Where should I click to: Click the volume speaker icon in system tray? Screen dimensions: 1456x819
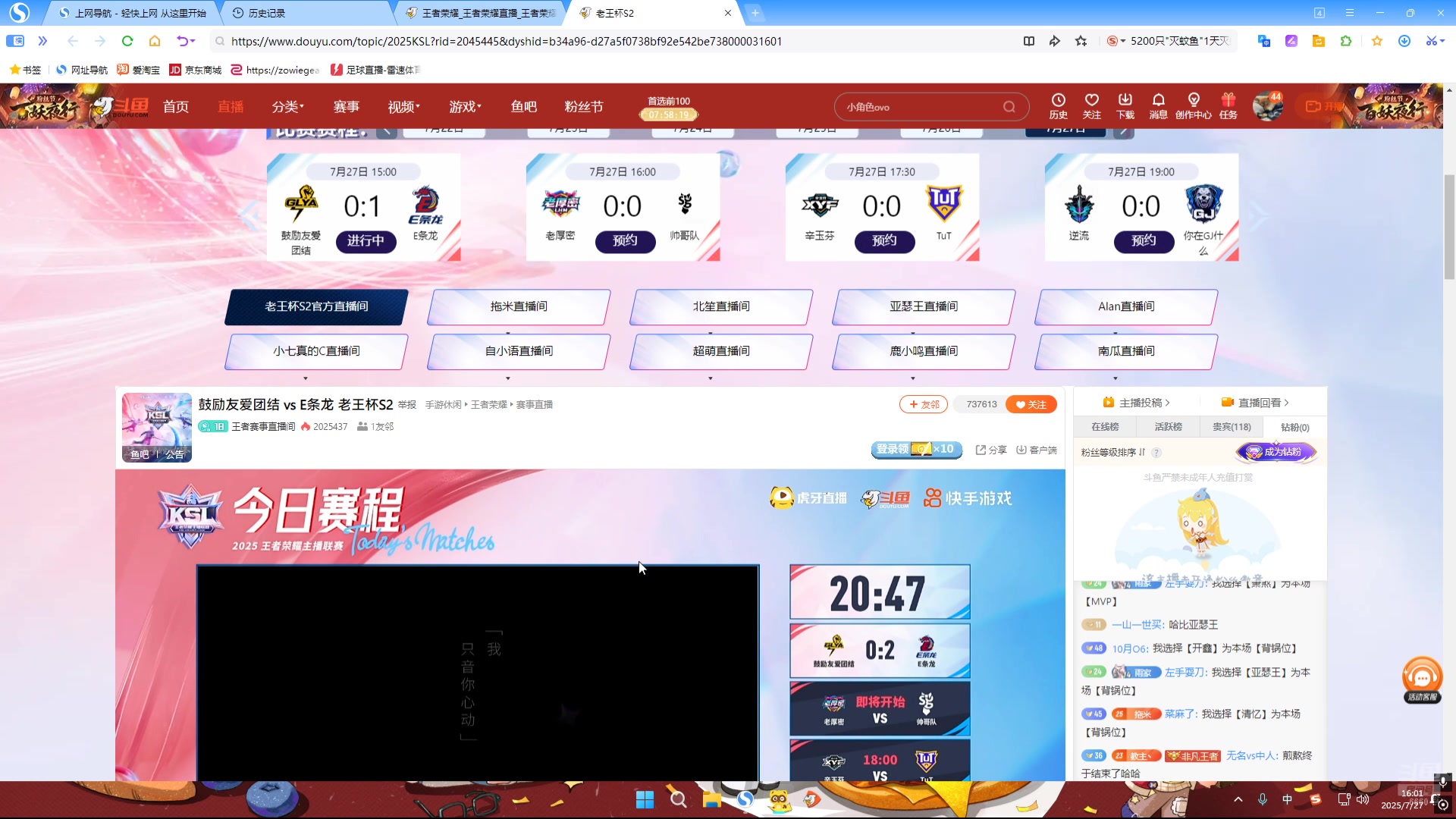(1363, 799)
